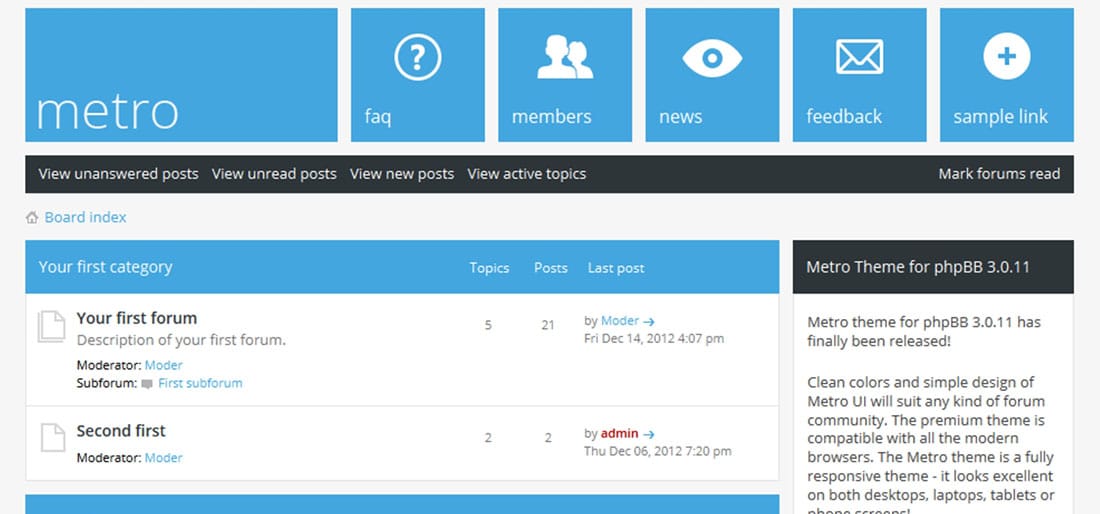Viewport: 1100px width, 514px height.
Task: Go to last post arrow by admin
Action: (x=649, y=434)
